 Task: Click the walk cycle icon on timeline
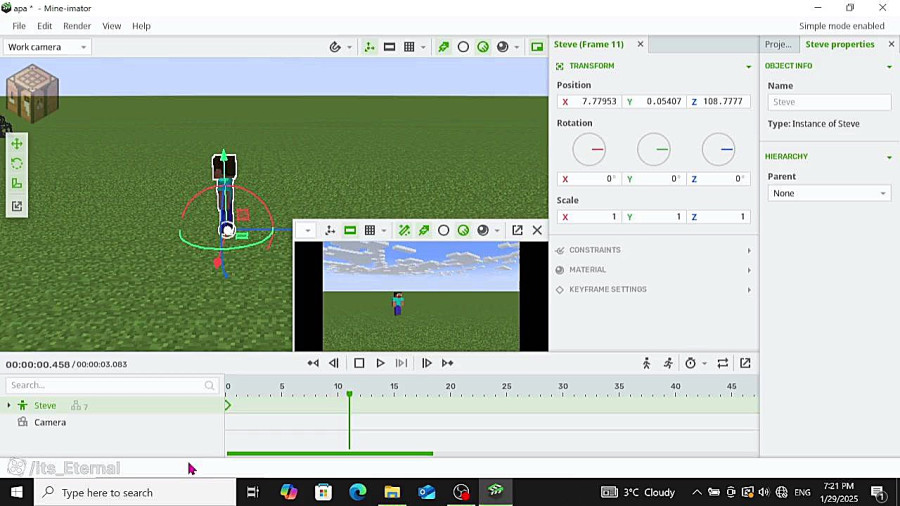(647, 363)
